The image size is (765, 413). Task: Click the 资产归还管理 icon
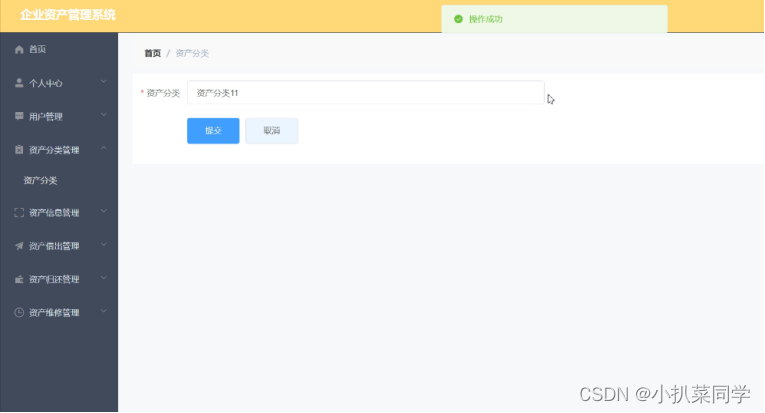(x=19, y=279)
